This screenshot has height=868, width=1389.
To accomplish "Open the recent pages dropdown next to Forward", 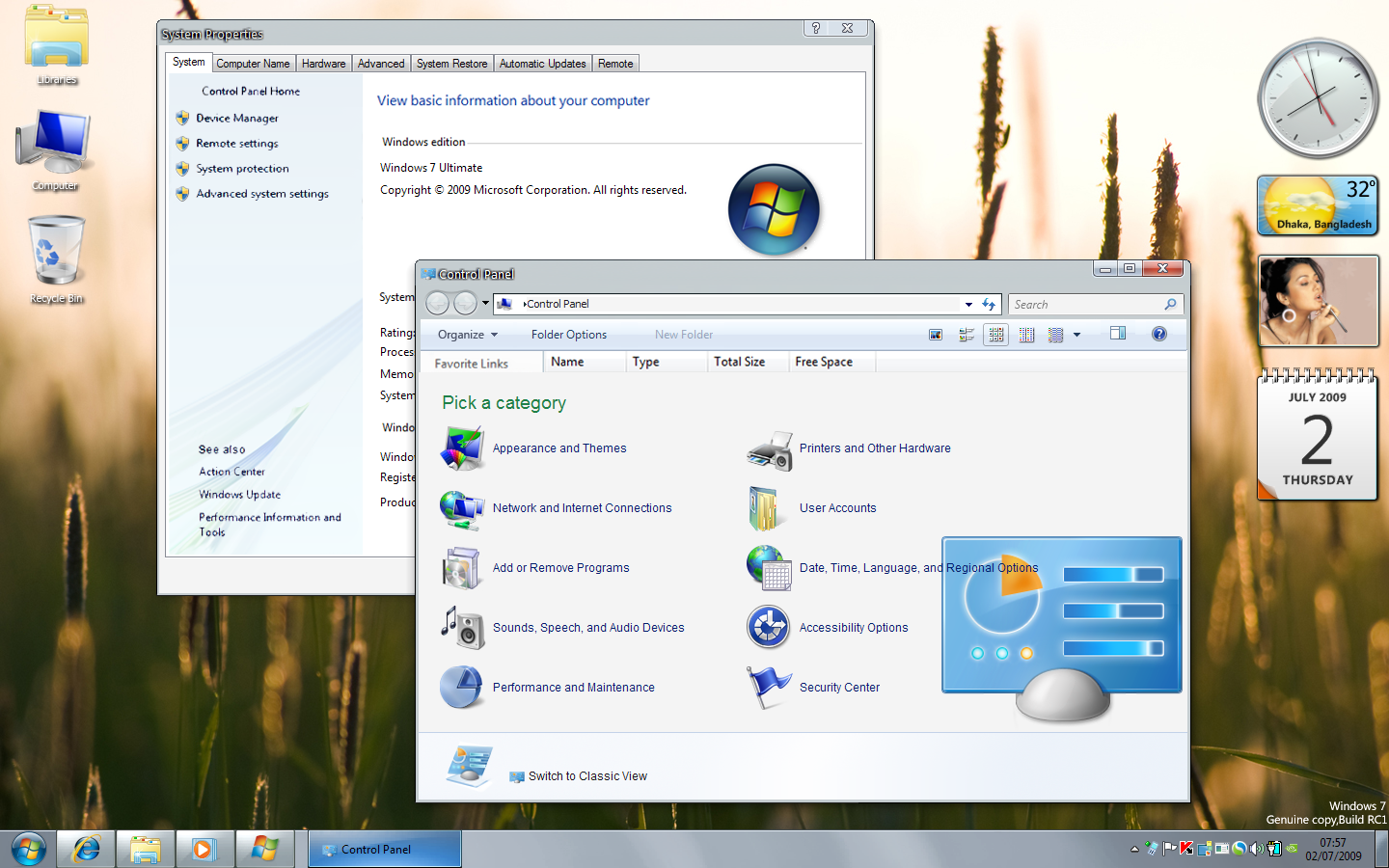I will pos(485,303).
